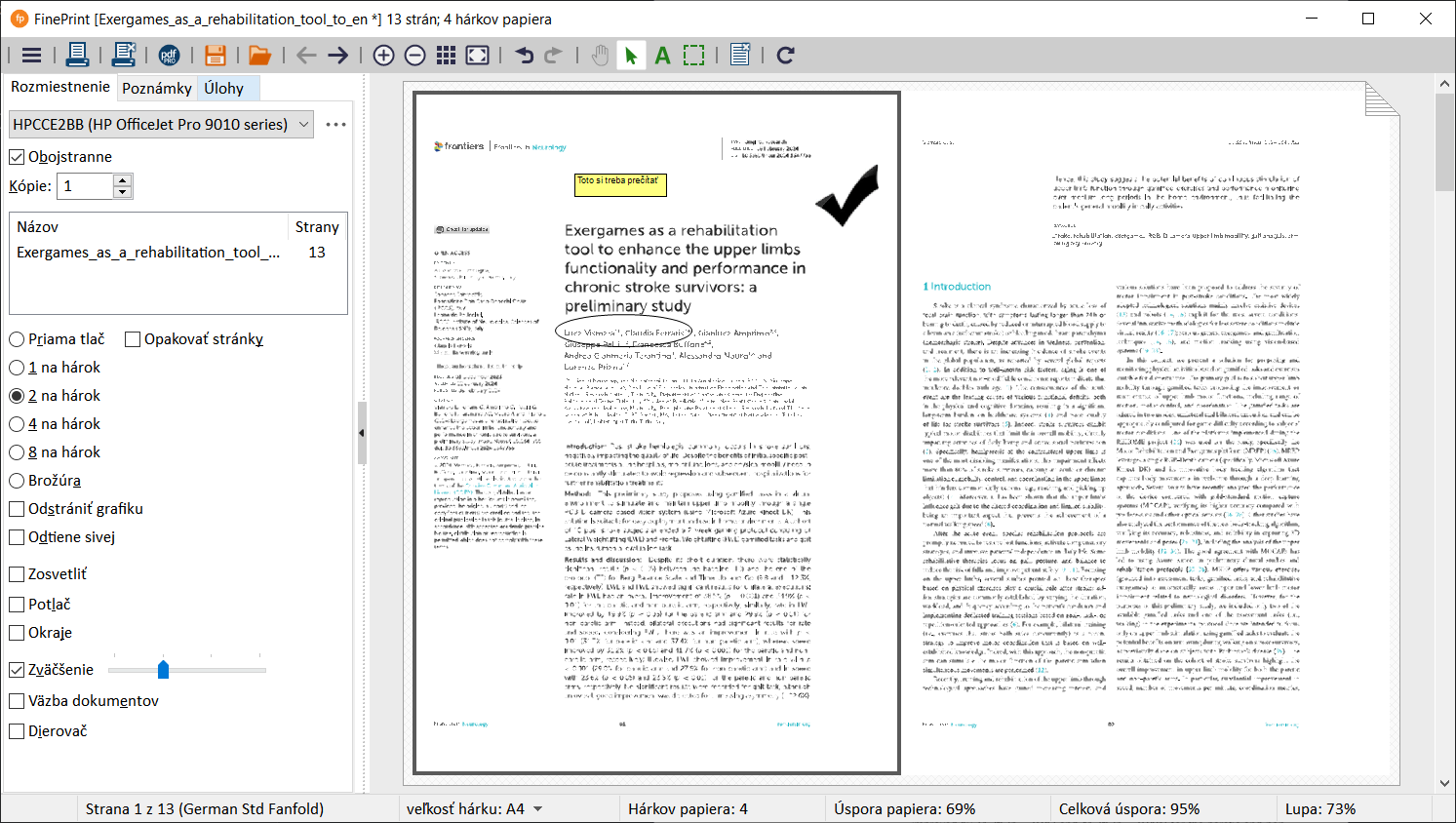Open the pdf PRO tool

169,56
